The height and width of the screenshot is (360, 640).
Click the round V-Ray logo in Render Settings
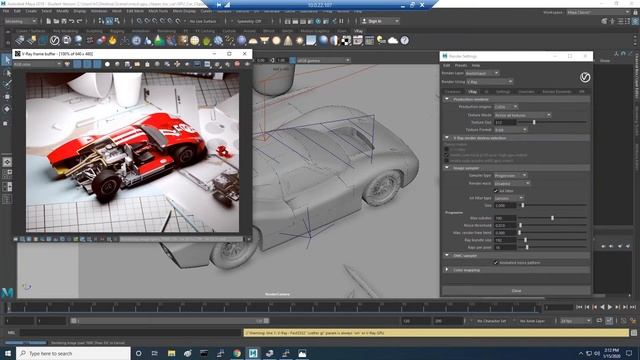(585, 77)
